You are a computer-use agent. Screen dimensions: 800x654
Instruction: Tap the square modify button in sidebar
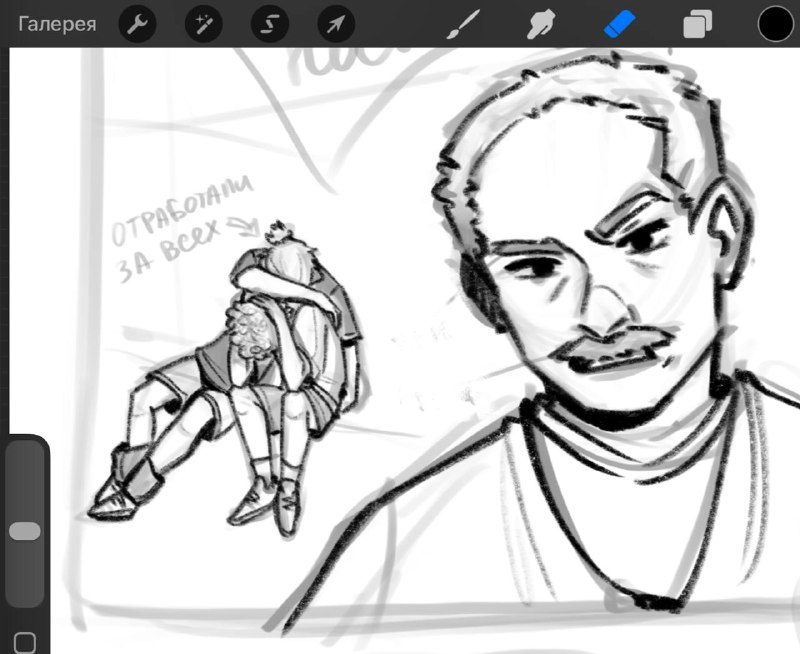click(25, 642)
